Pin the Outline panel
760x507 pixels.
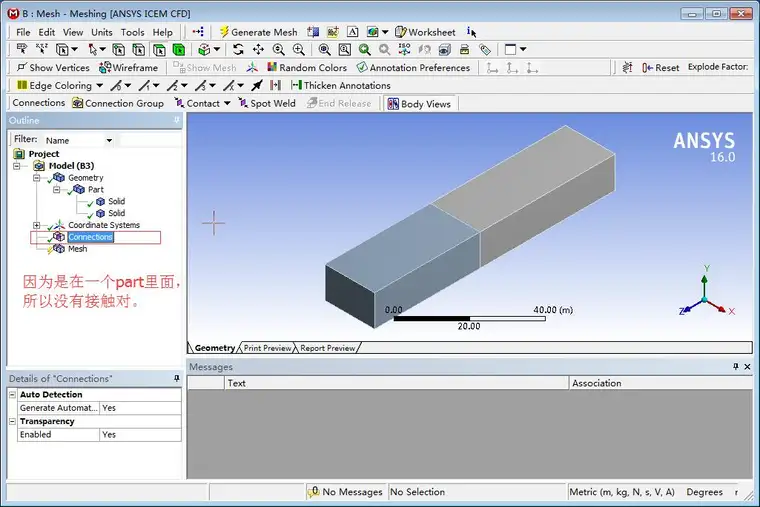click(x=176, y=120)
